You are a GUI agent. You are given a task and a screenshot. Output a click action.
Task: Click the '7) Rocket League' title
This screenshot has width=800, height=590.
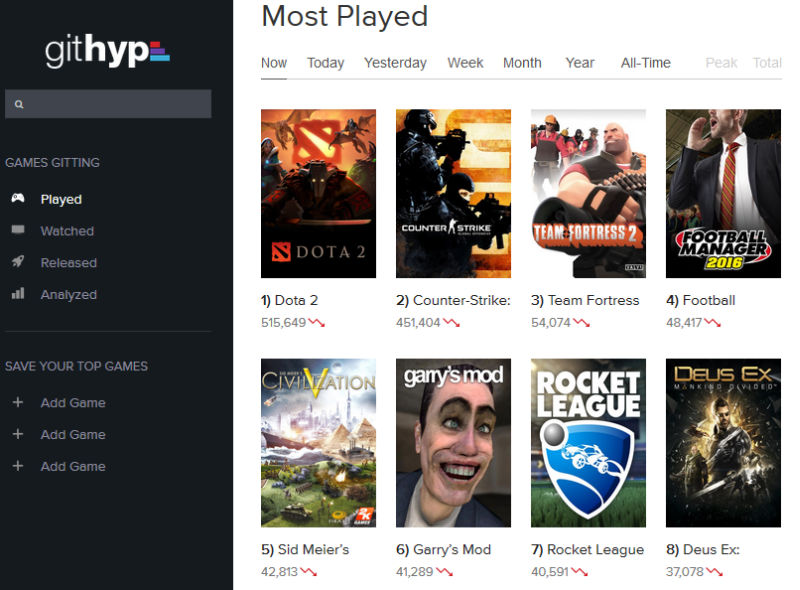click(x=587, y=549)
